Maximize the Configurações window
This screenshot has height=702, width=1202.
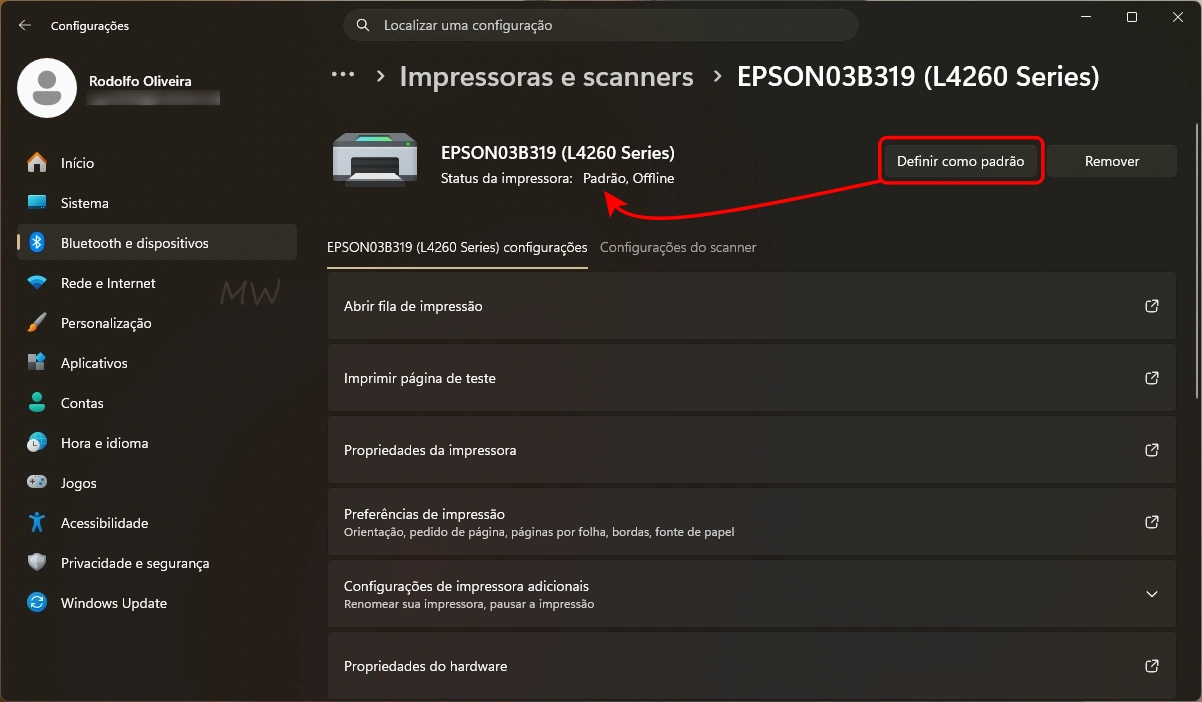[1132, 17]
